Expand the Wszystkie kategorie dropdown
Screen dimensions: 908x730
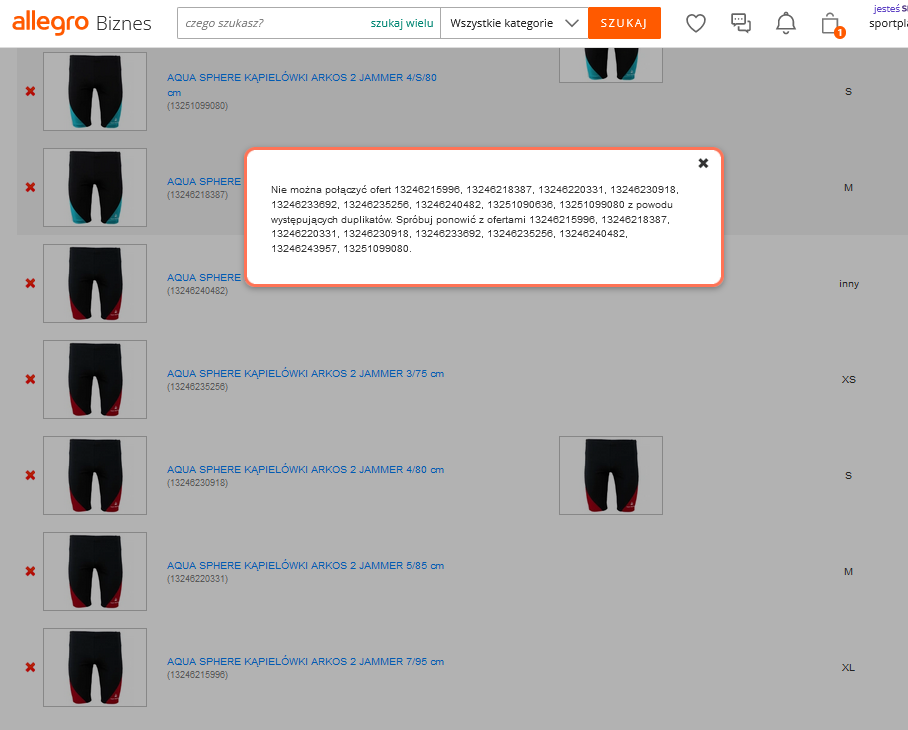[x=514, y=23]
